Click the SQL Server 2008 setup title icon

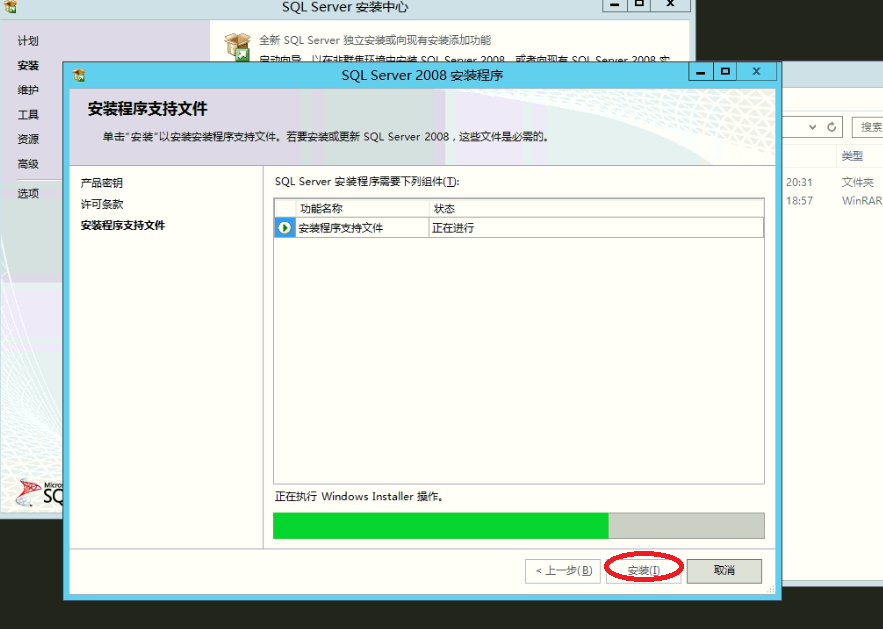click(79, 75)
